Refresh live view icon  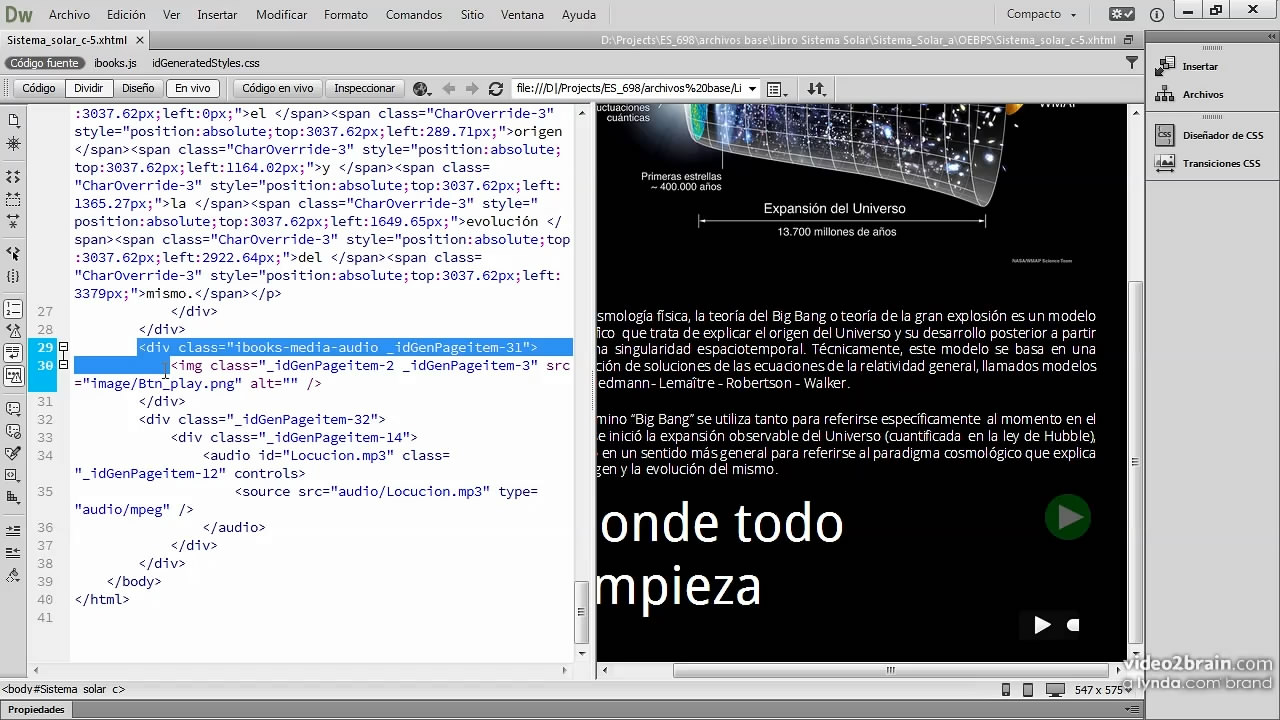click(x=495, y=88)
